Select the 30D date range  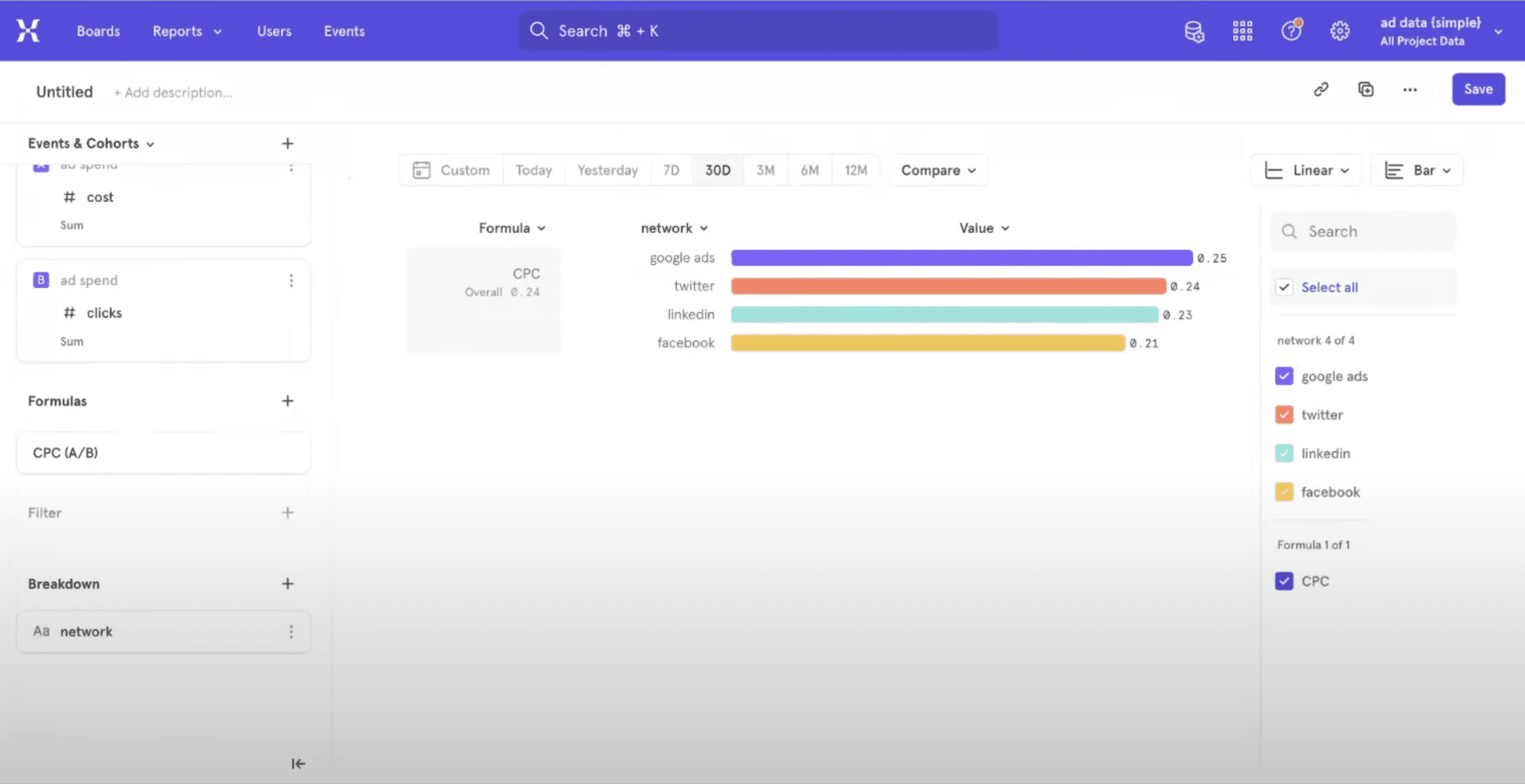pyautogui.click(x=717, y=170)
